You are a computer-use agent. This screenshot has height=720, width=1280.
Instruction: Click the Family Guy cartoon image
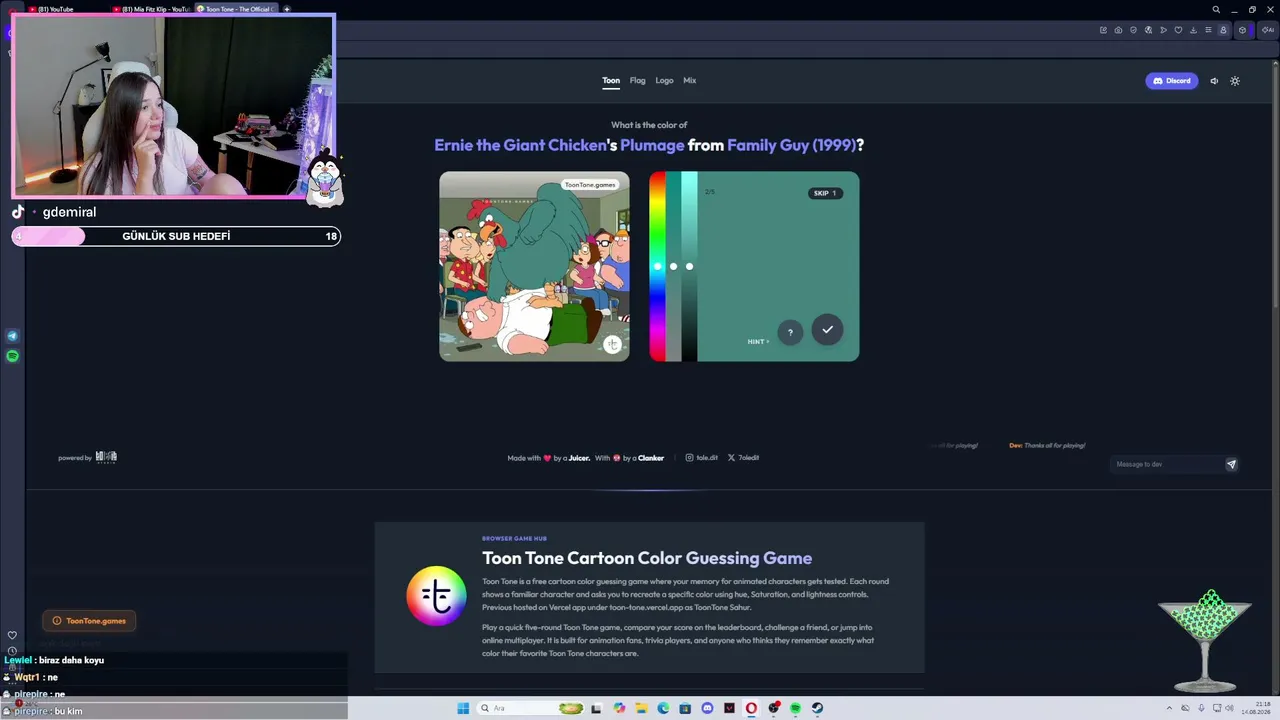tap(534, 266)
